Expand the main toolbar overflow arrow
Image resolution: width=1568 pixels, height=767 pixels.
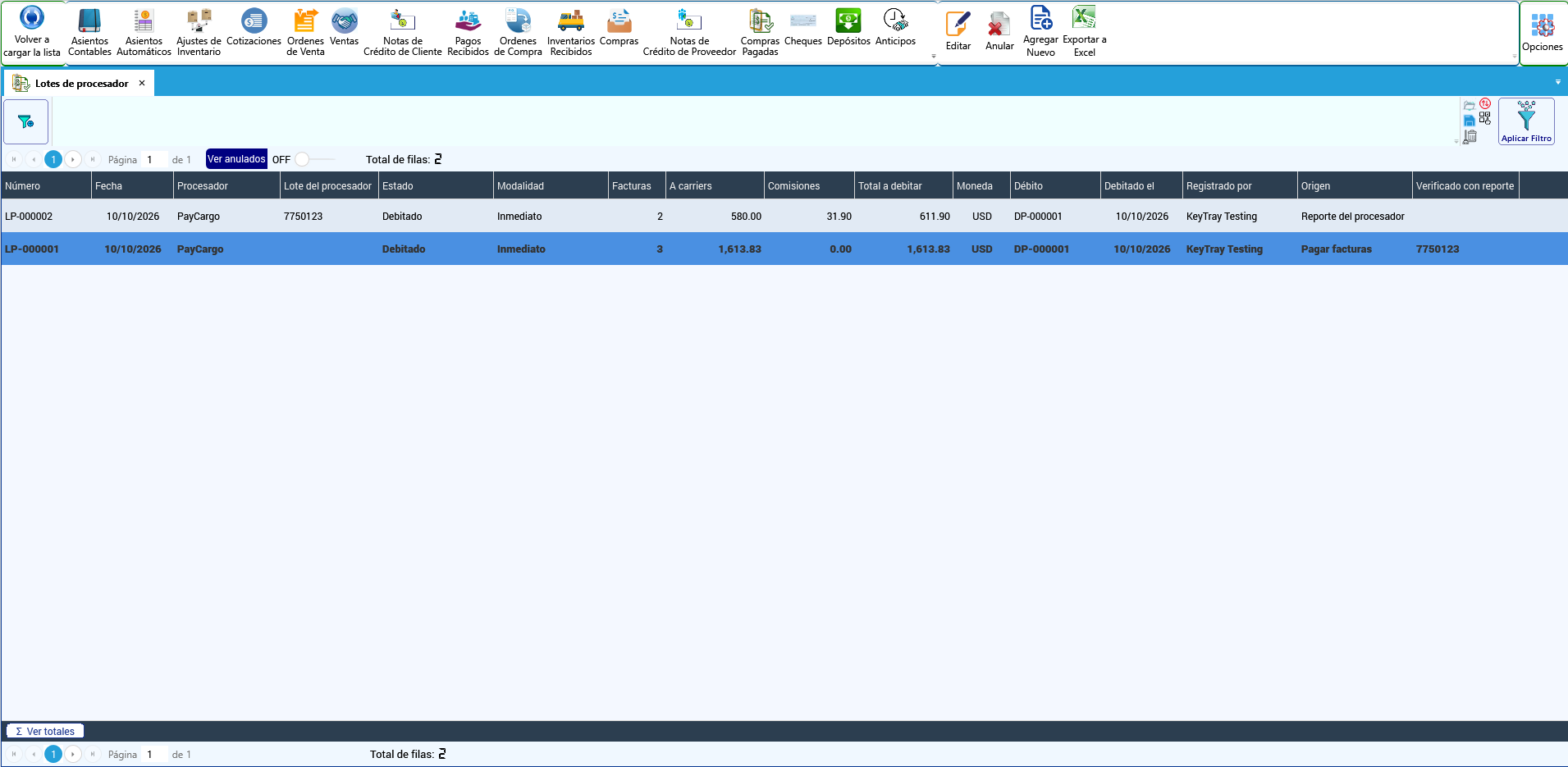click(x=934, y=57)
